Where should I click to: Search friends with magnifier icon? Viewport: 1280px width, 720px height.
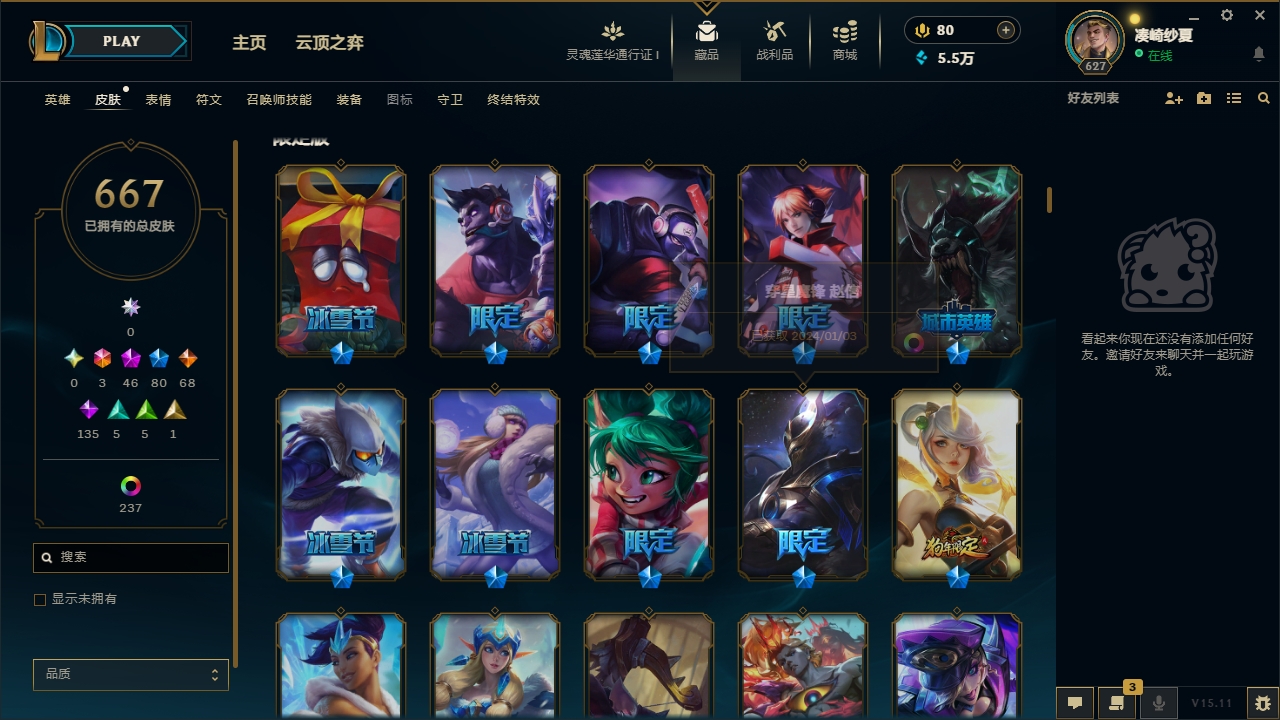point(1264,99)
